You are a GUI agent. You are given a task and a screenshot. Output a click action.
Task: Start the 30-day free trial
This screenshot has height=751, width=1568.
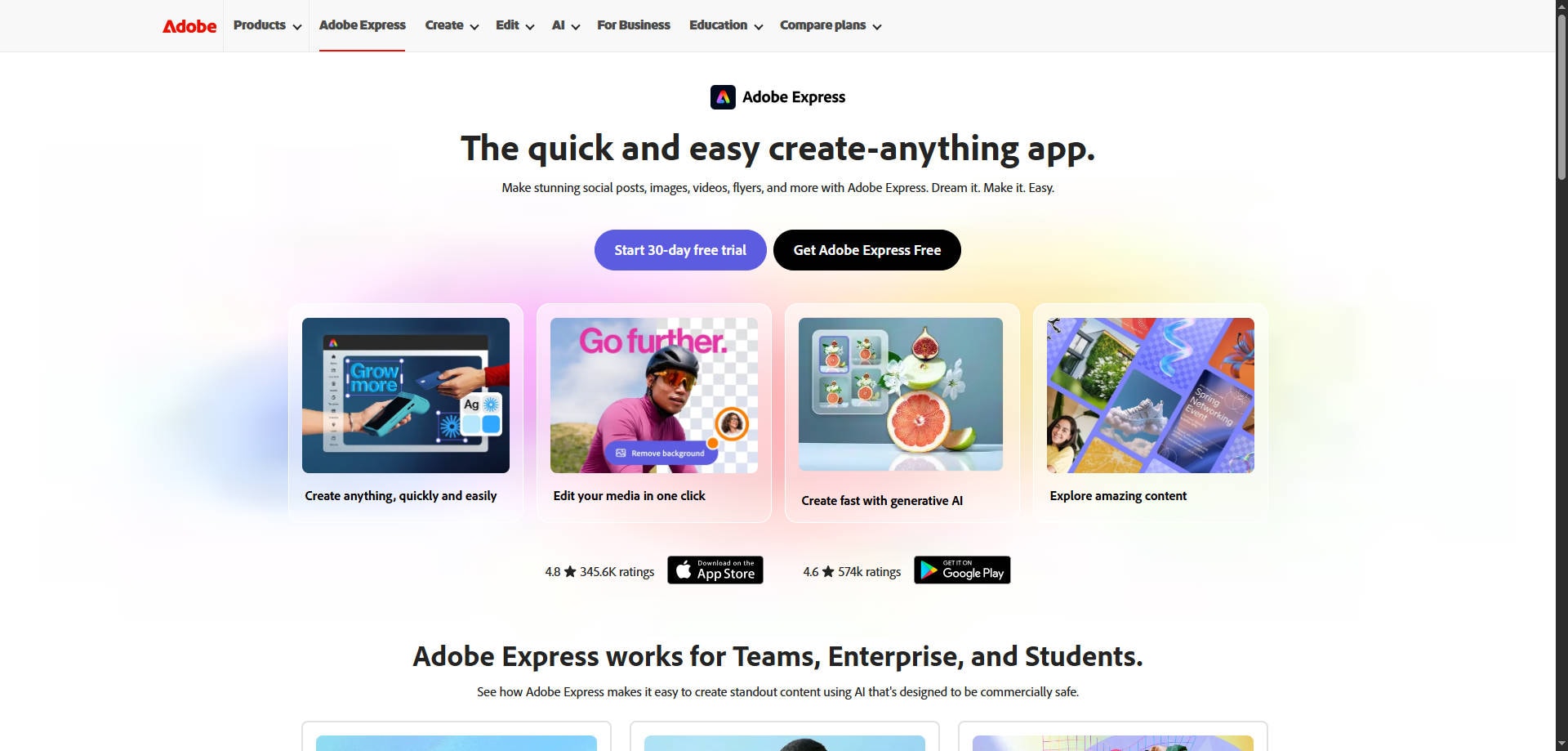680,250
